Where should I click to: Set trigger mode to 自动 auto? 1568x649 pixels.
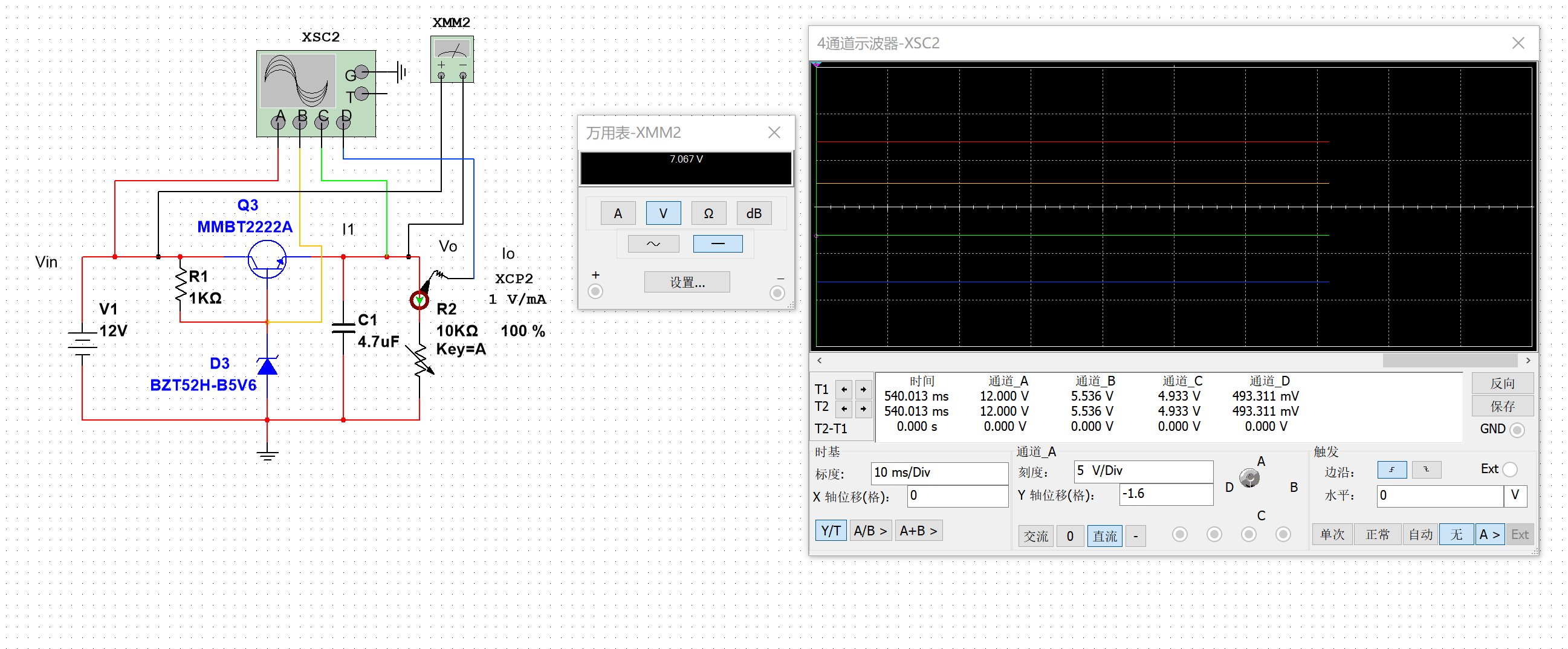1421,535
